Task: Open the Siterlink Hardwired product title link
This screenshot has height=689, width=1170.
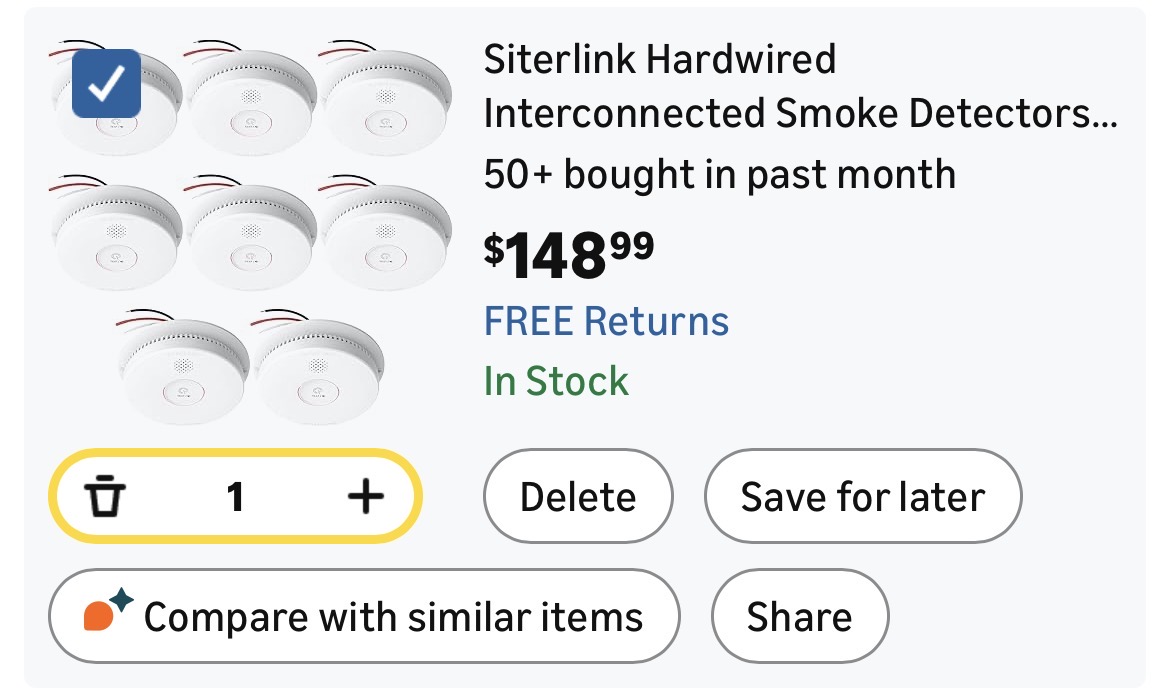Action: click(x=798, y=87)
